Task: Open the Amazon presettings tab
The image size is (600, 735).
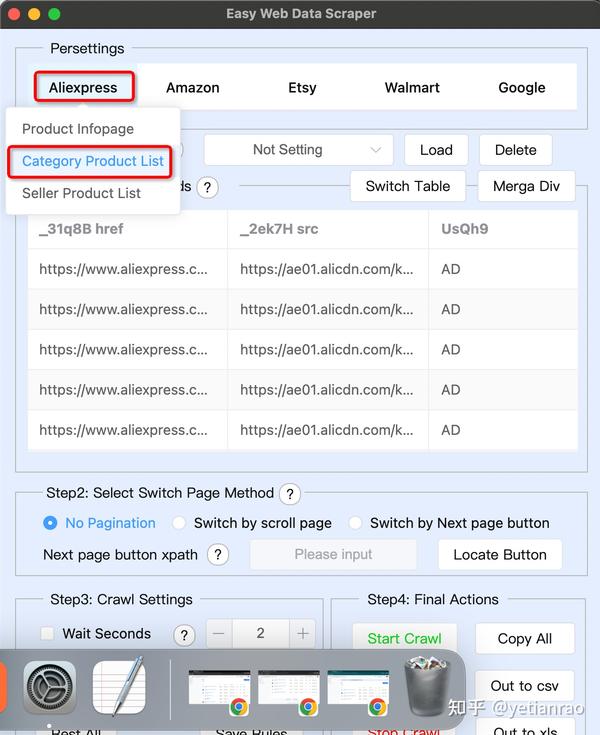Action: point(193,88)
